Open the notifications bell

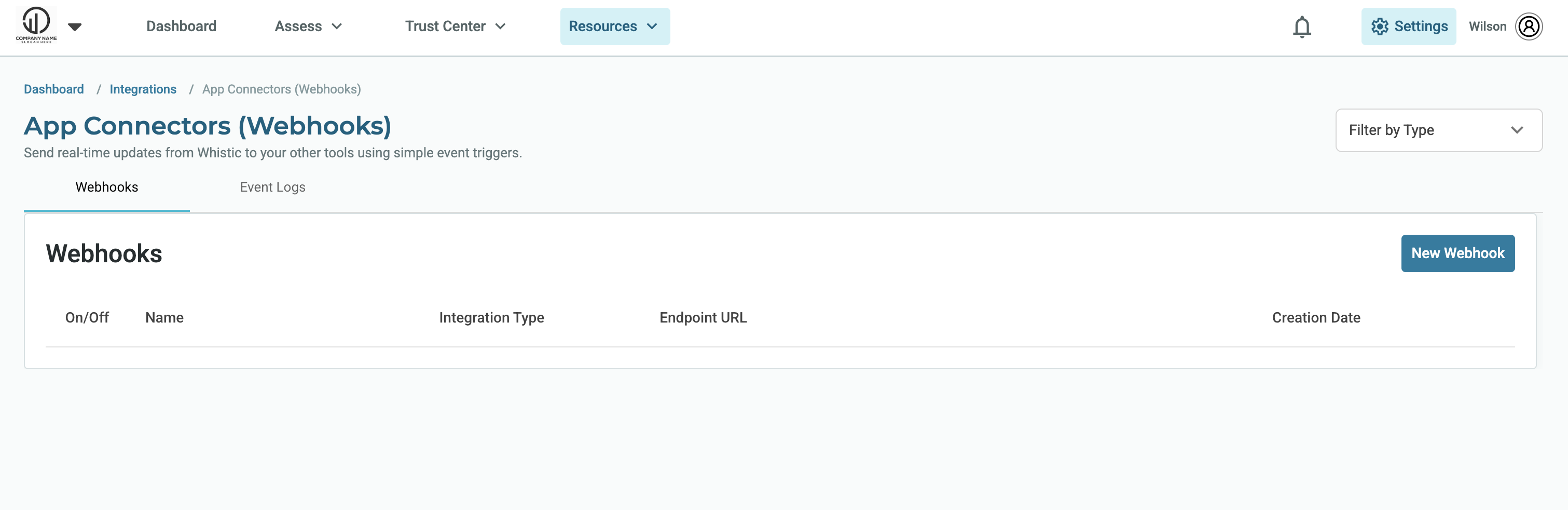tap(1301, 27)
